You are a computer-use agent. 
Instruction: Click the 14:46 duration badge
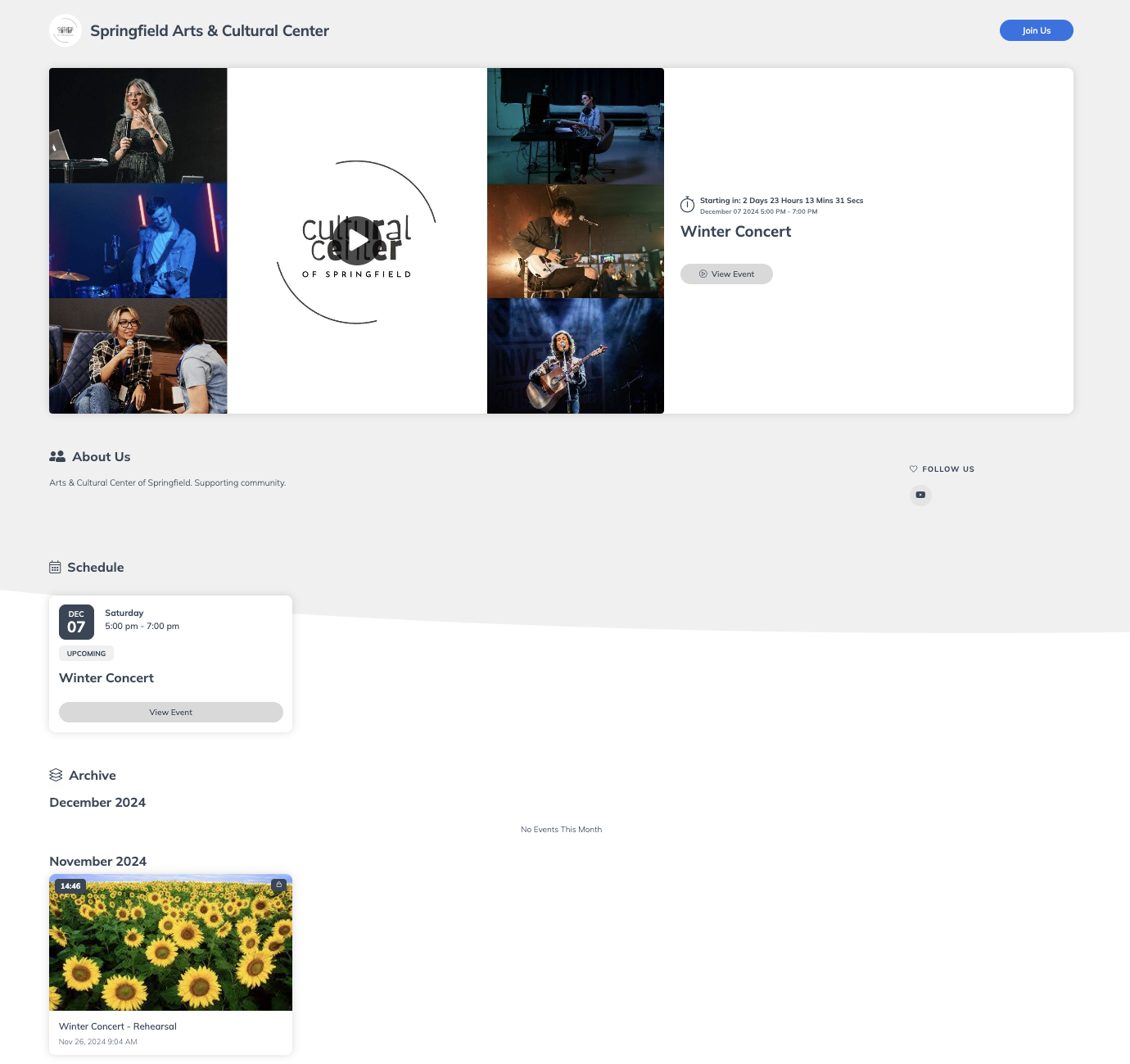(x=70, y=886)
